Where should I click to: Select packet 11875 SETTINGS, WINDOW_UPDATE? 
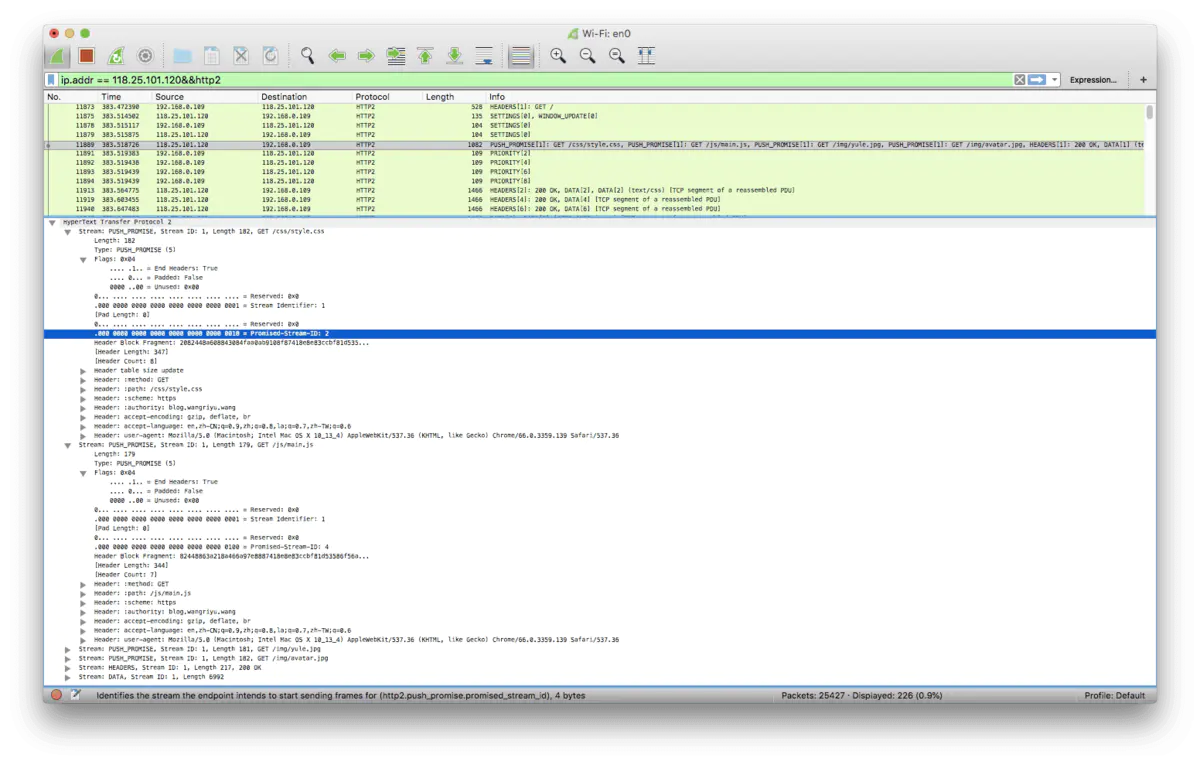(x=594, y=116)
